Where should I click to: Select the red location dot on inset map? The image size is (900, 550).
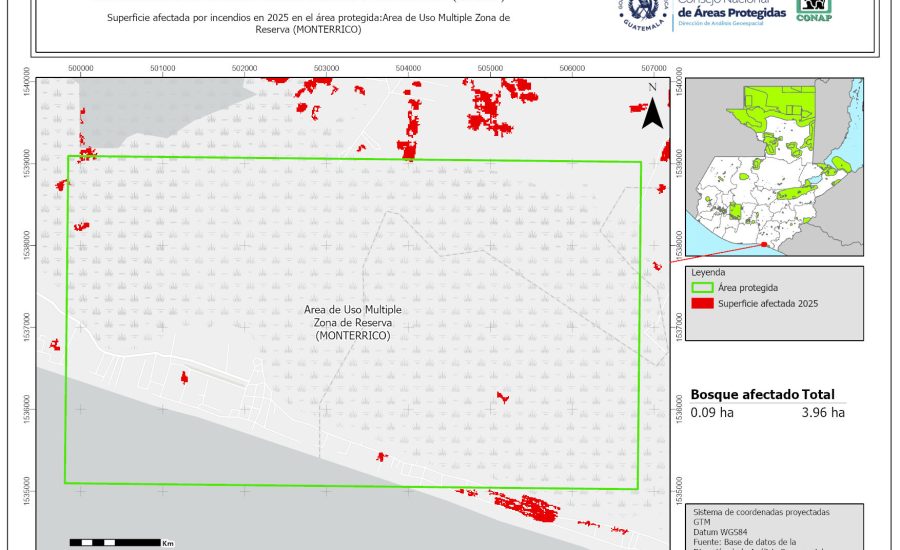pyautogui.click(x=763, y=245)
